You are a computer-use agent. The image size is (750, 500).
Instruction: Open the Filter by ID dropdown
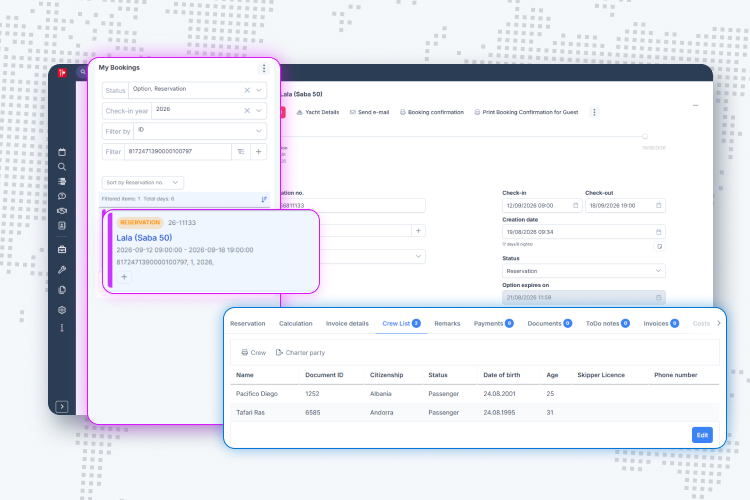click(x=199, y=131)
